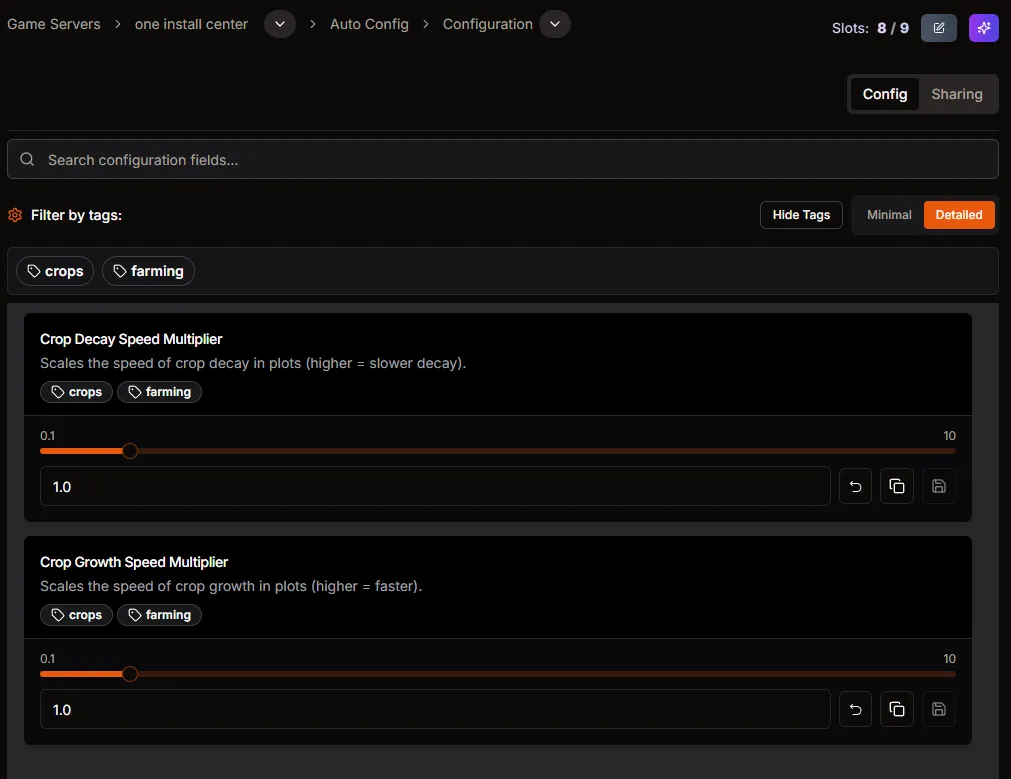Reset the Crop Growth Speed Multiplier value
1011x779 pixels.
pyautogui.click(x=855, y=710)
